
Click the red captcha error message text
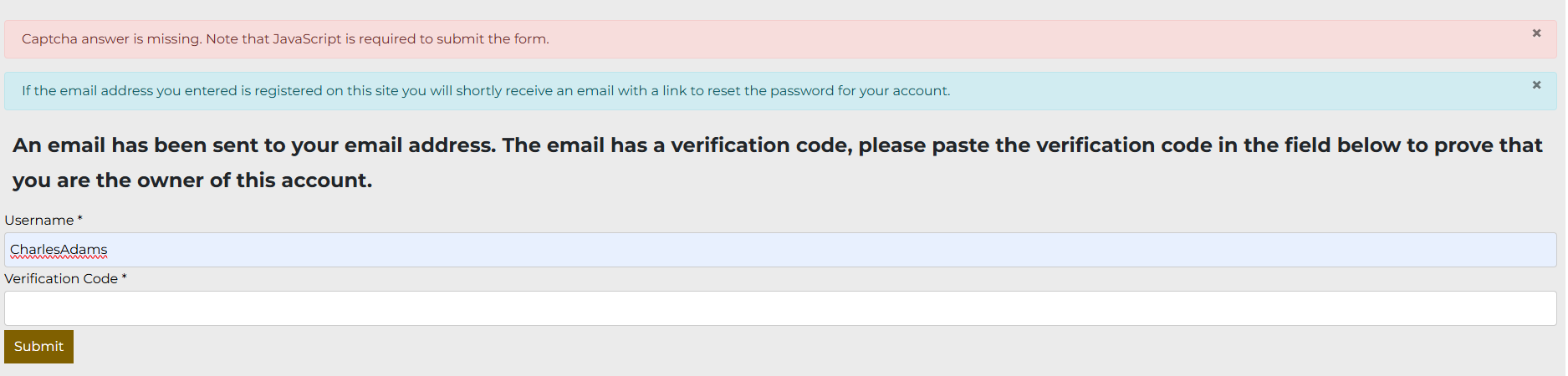click(285, 39)
